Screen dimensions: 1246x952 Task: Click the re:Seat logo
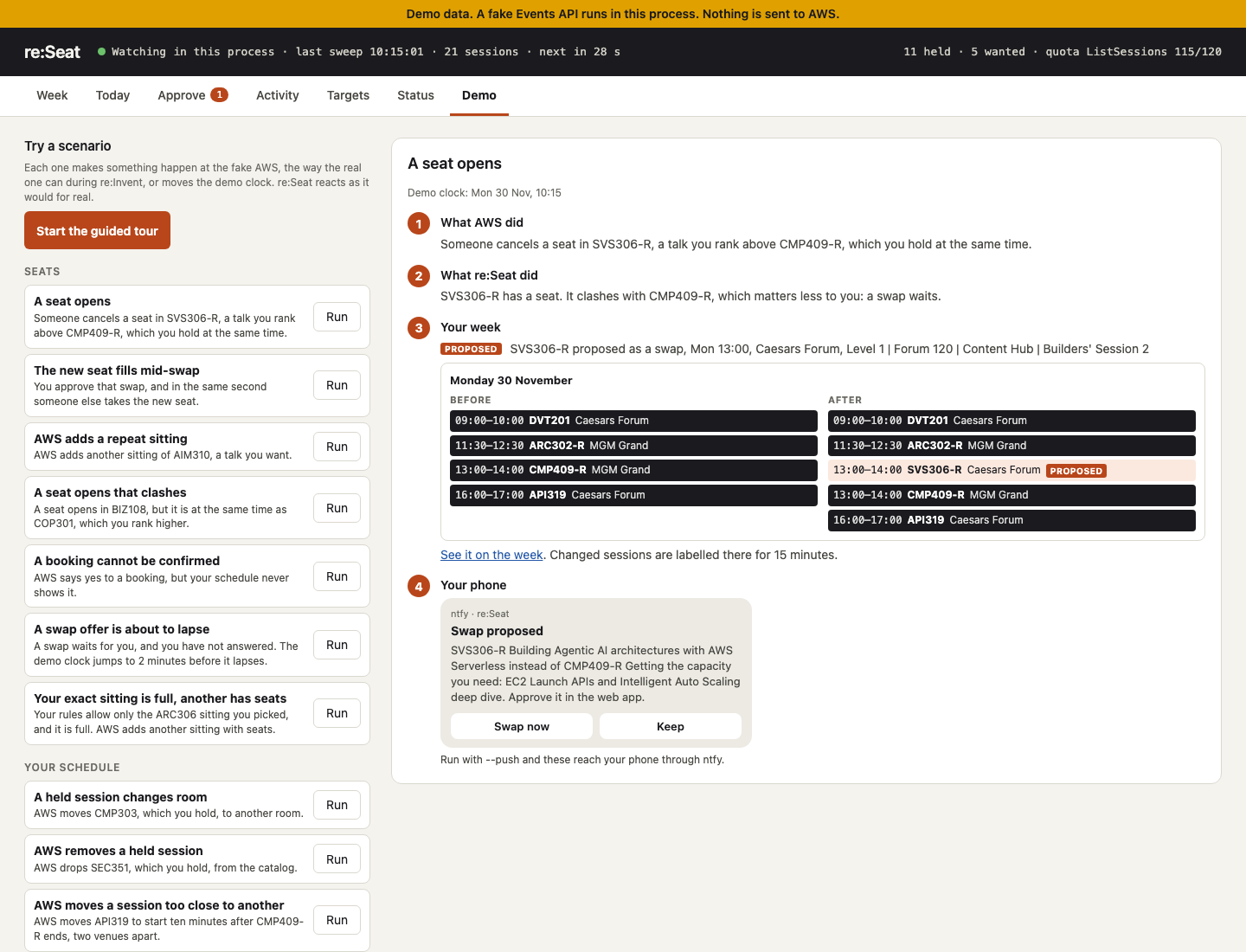click(x=52, y=52)
